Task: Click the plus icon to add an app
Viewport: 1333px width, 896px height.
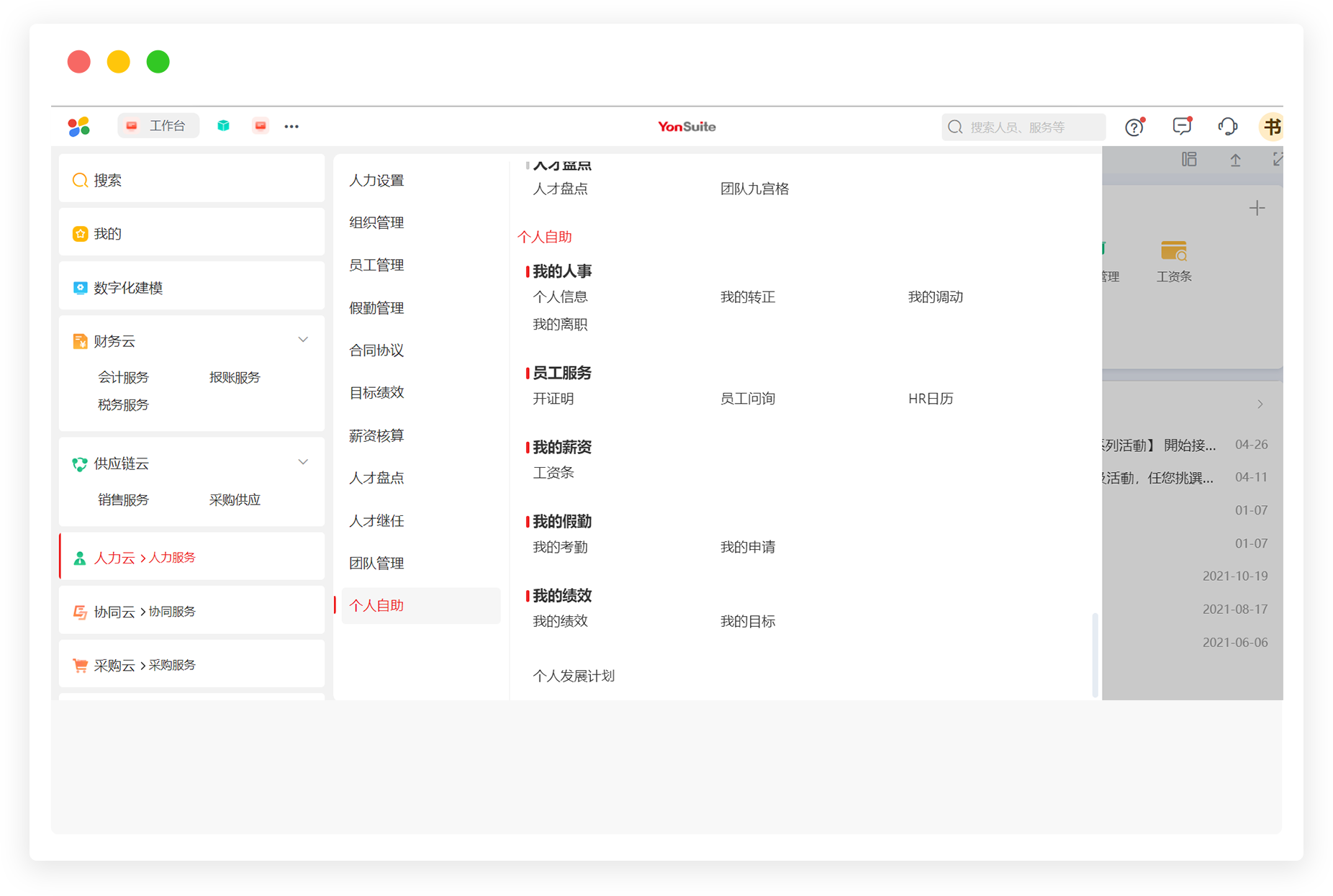Action: pyautogui.click(x=1257, y=209)
